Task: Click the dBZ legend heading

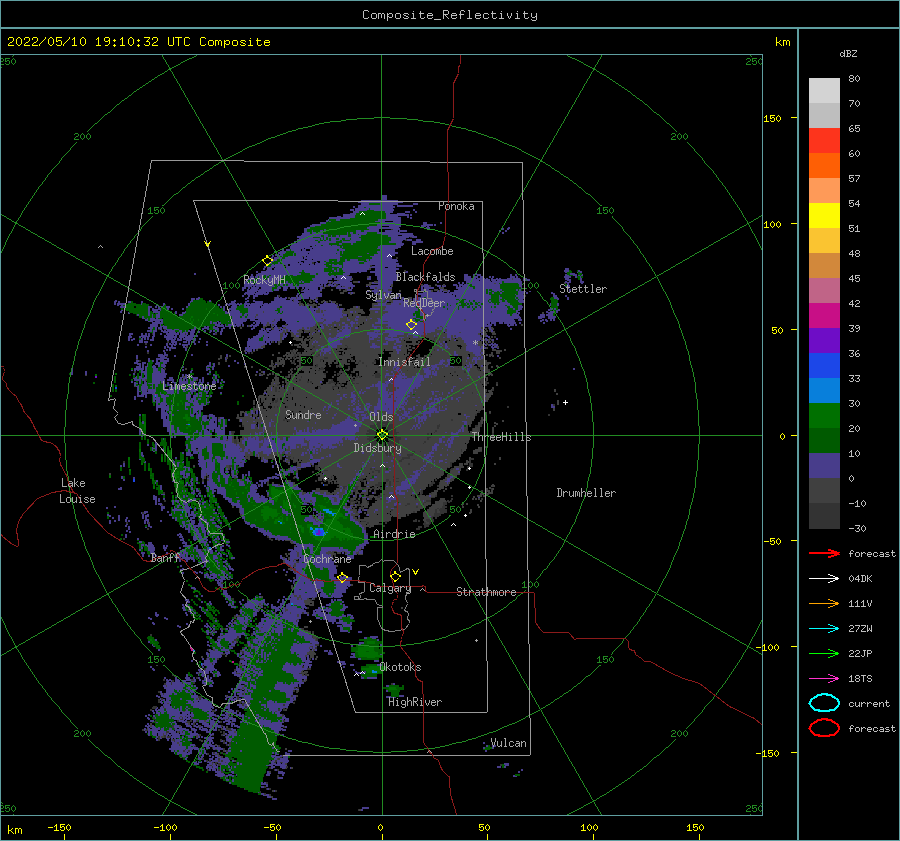Action: coord(848,53)
